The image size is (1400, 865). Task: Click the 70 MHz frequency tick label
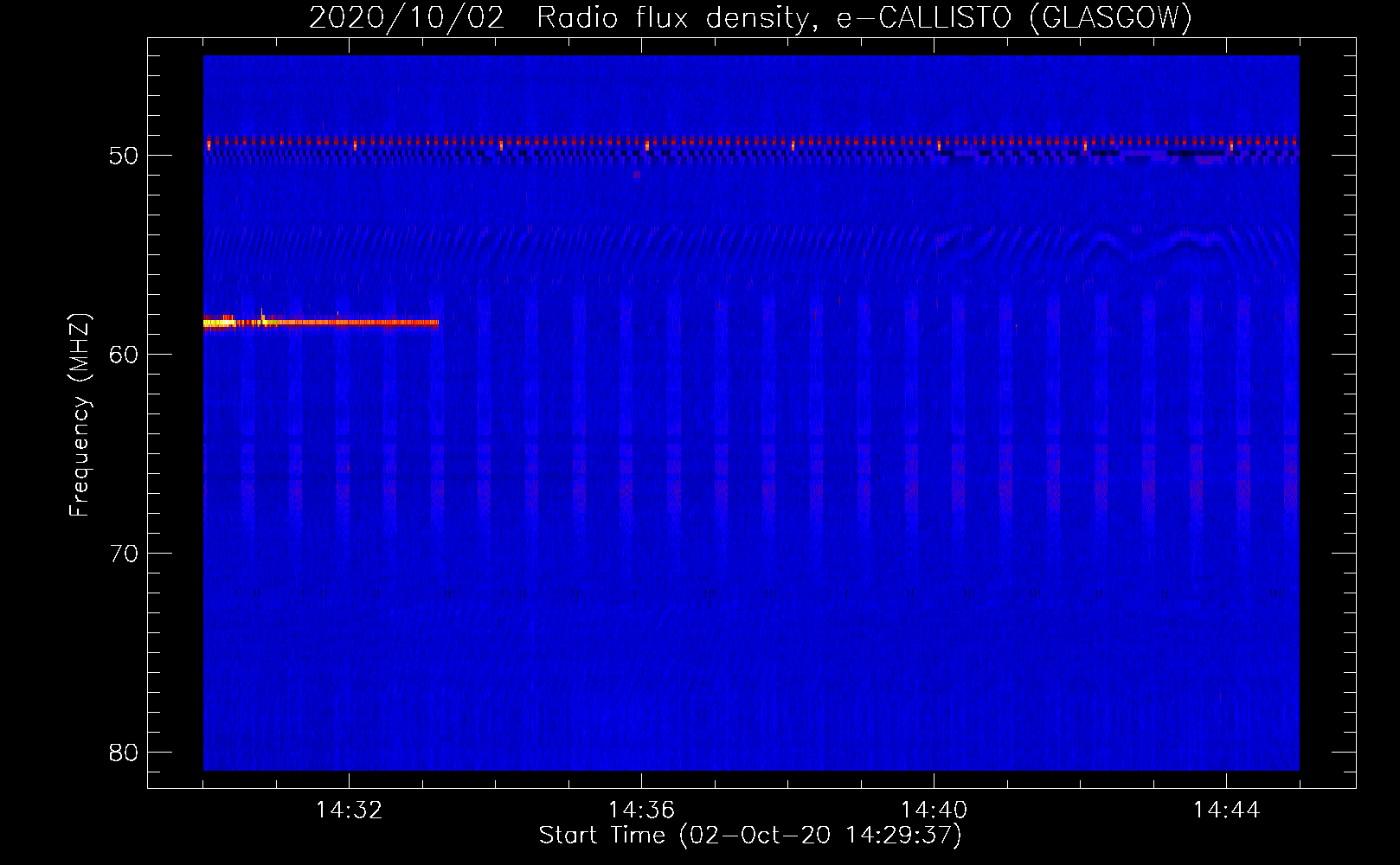(124, 554)
